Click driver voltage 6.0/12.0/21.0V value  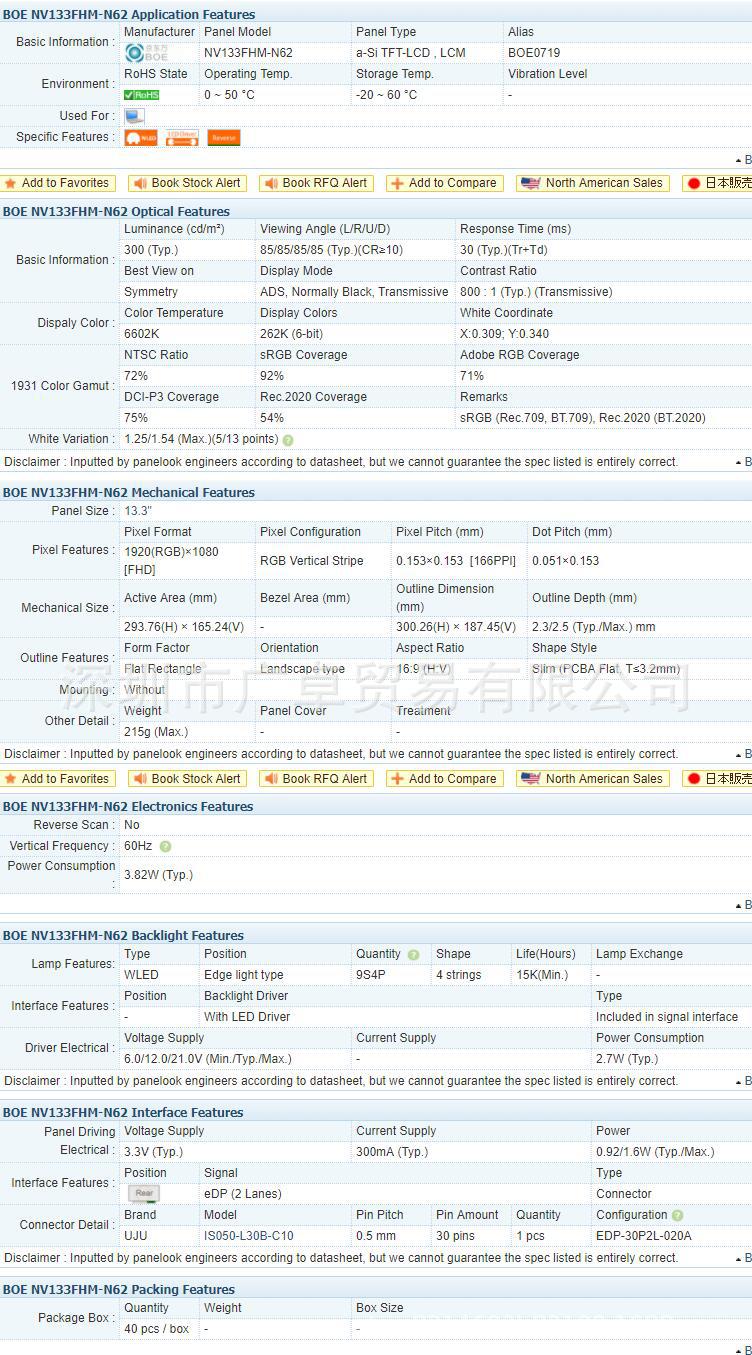click(208, 1059)
